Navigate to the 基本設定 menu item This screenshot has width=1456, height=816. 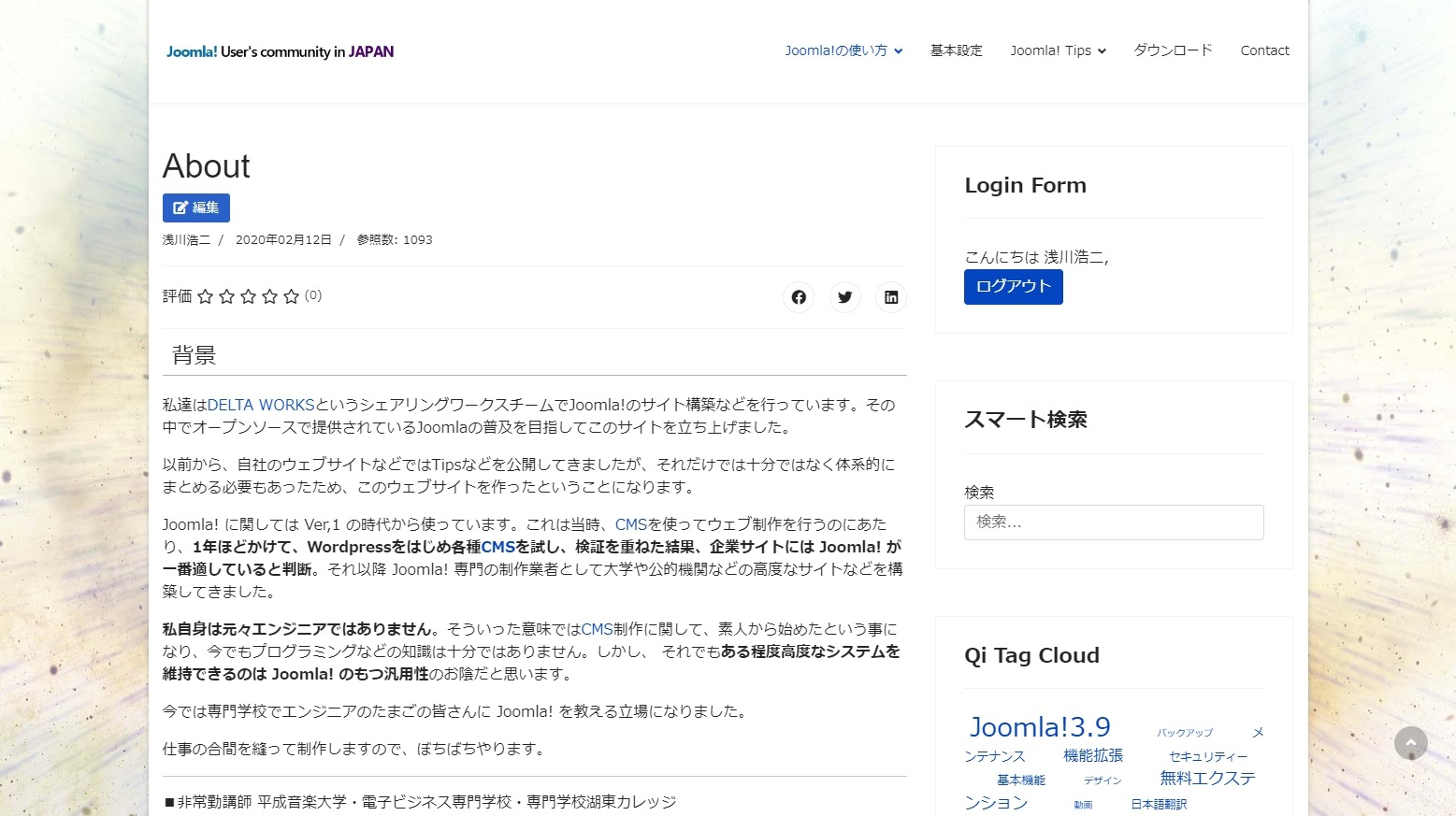[955, 50]
